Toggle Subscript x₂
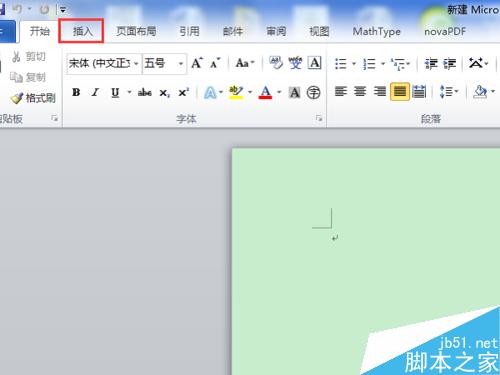500x375 pixels. point(164,93)
